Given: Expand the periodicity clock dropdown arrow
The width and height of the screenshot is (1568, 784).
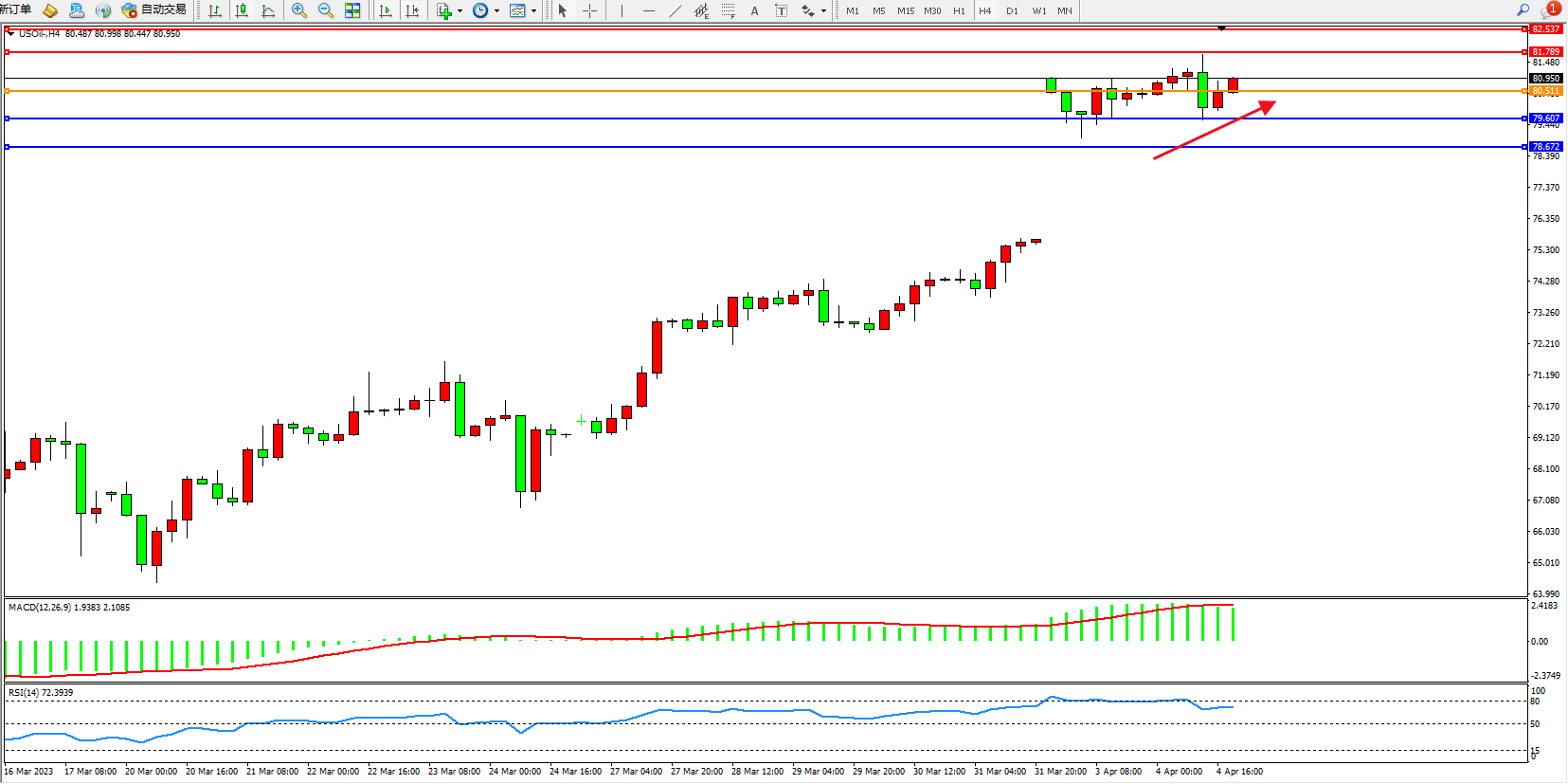Looking at the screenshot, I should click(496, 11).
